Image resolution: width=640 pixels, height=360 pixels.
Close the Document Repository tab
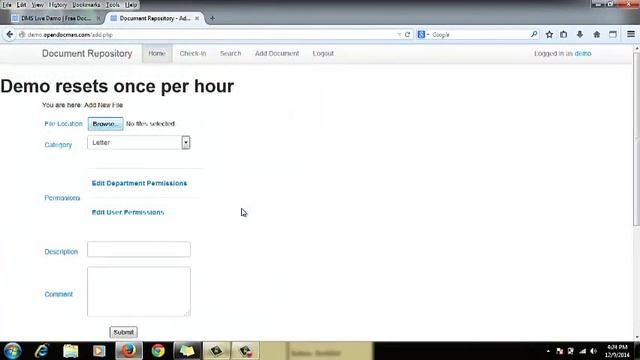coord(197,18)
